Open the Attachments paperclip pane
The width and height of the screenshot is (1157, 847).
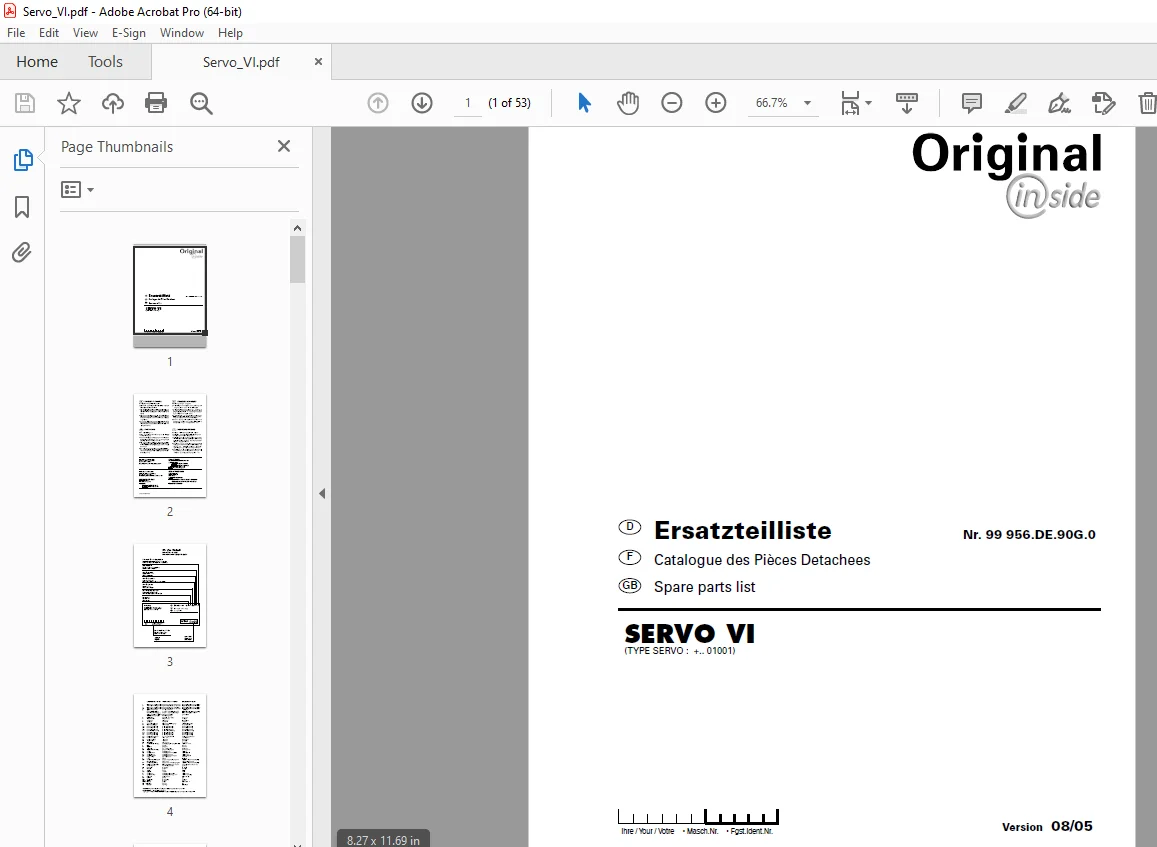pyautogui.click(x=21, y=253)
